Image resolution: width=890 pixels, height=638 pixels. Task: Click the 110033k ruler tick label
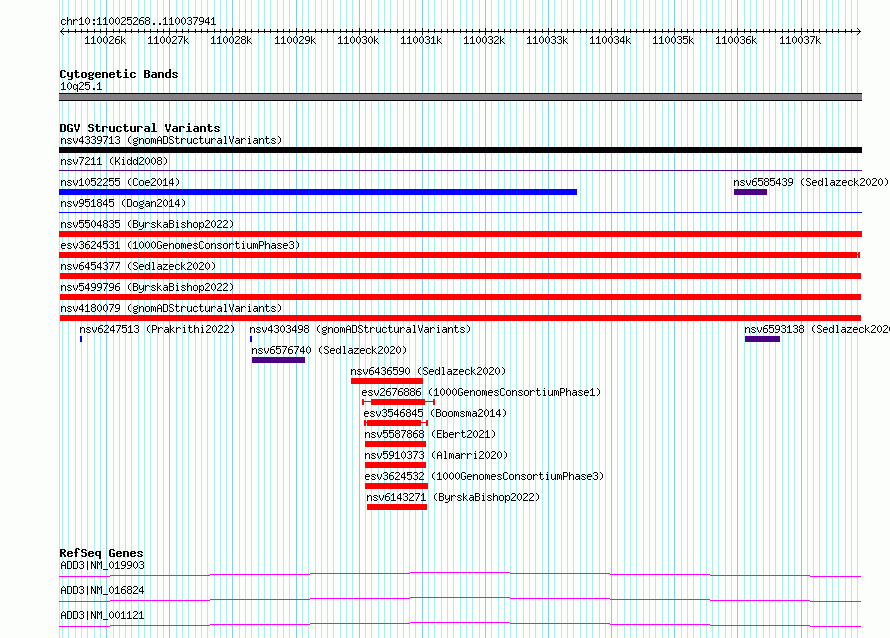(x=547, y=40)
